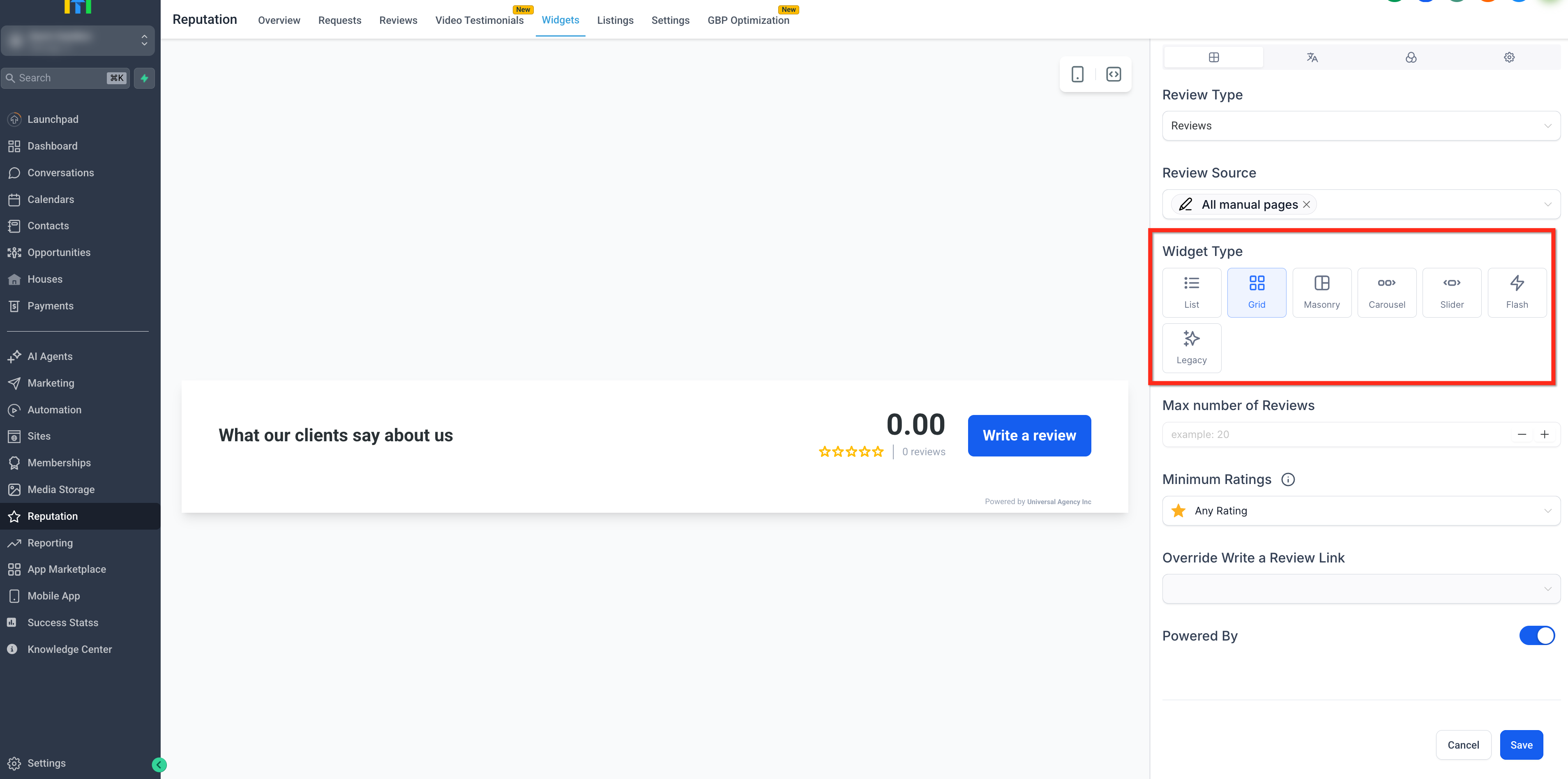This screenshot has width=1568, height=779.
Task: Pick the Legacy widget type
Action: pyautogui.click(x=1191, y=348)
